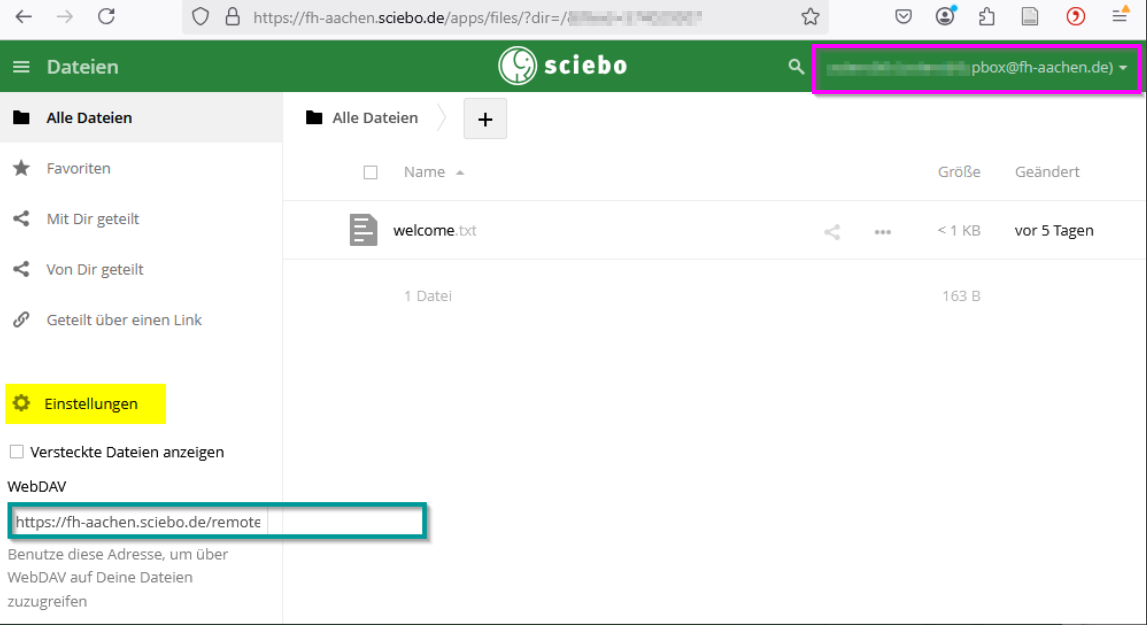1147x625 pixels.
Task: Enable Versteckte Dateien anzeigen checkbox
Action: (16, 452)
